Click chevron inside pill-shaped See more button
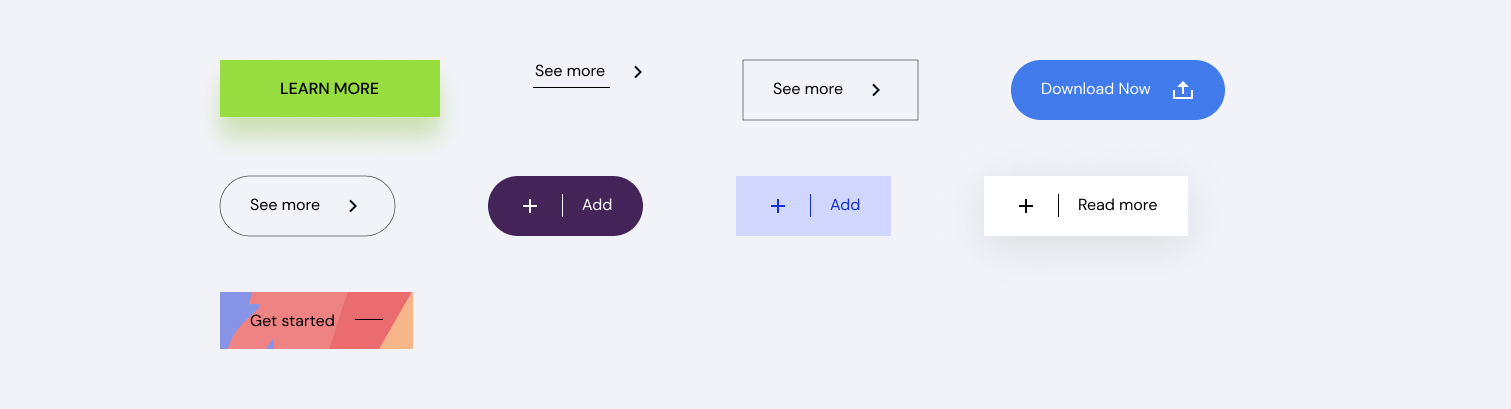This screenshot has width=1511, height=409. [x=353, y=206]
